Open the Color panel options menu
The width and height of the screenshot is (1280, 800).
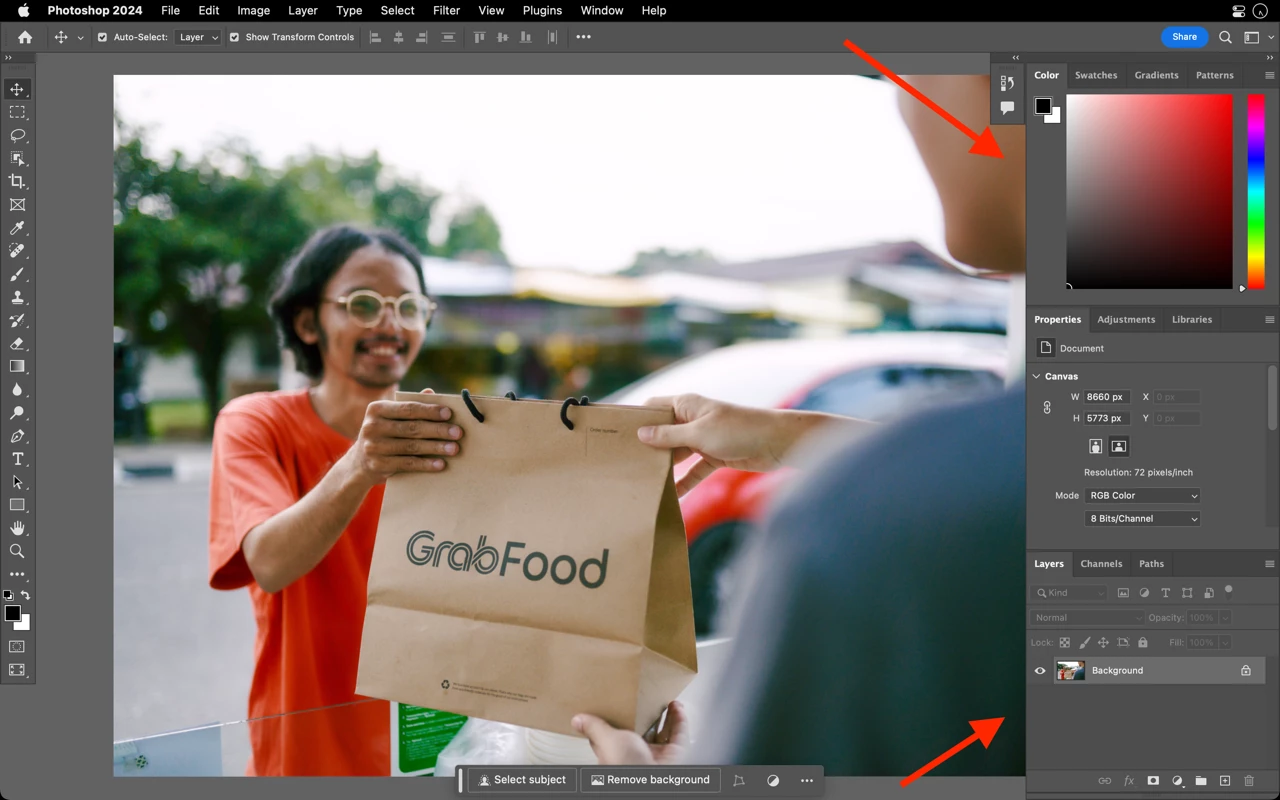tap(1270, 75)
